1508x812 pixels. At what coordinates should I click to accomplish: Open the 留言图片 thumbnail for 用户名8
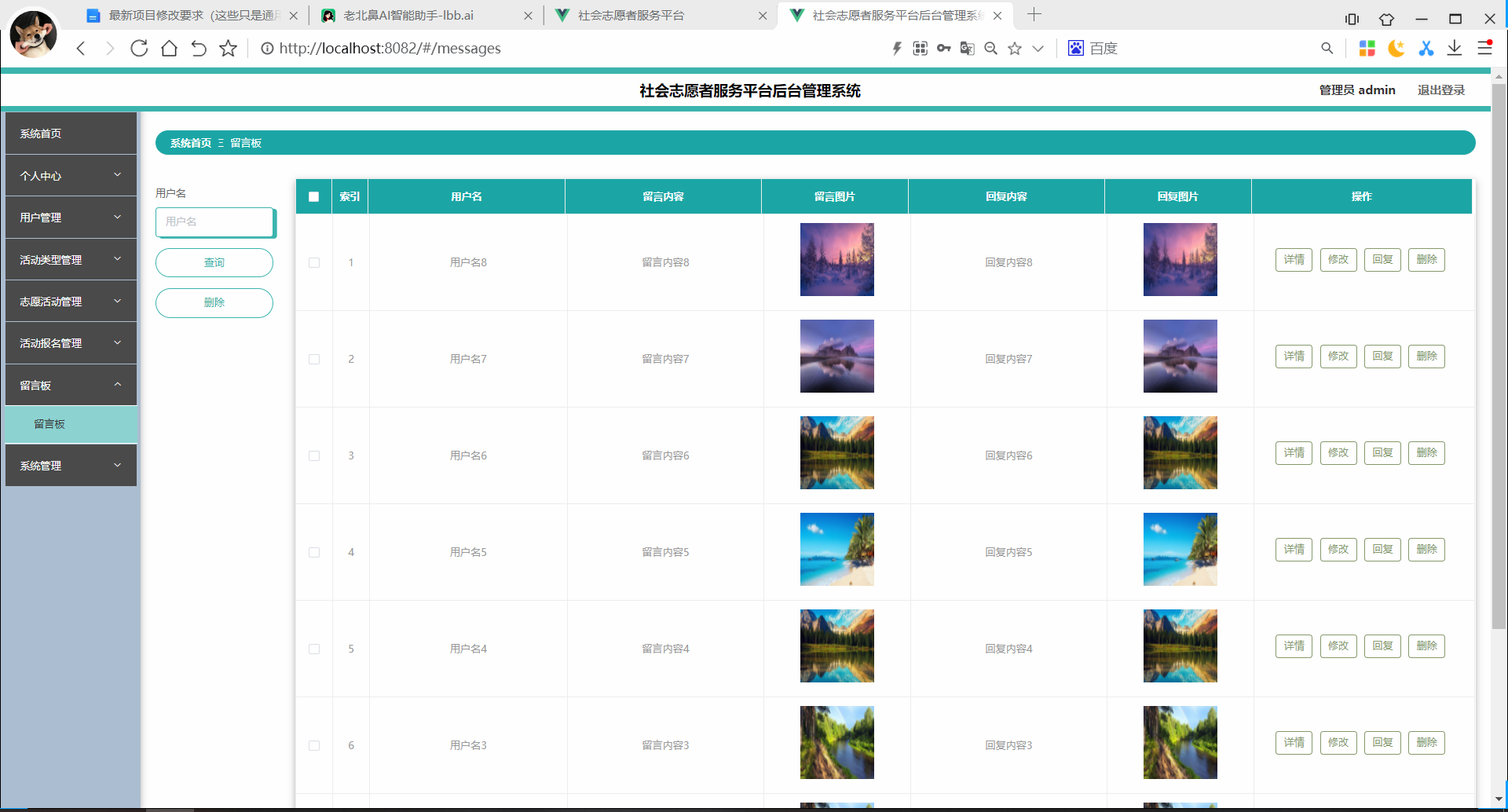tap(837, 260)
